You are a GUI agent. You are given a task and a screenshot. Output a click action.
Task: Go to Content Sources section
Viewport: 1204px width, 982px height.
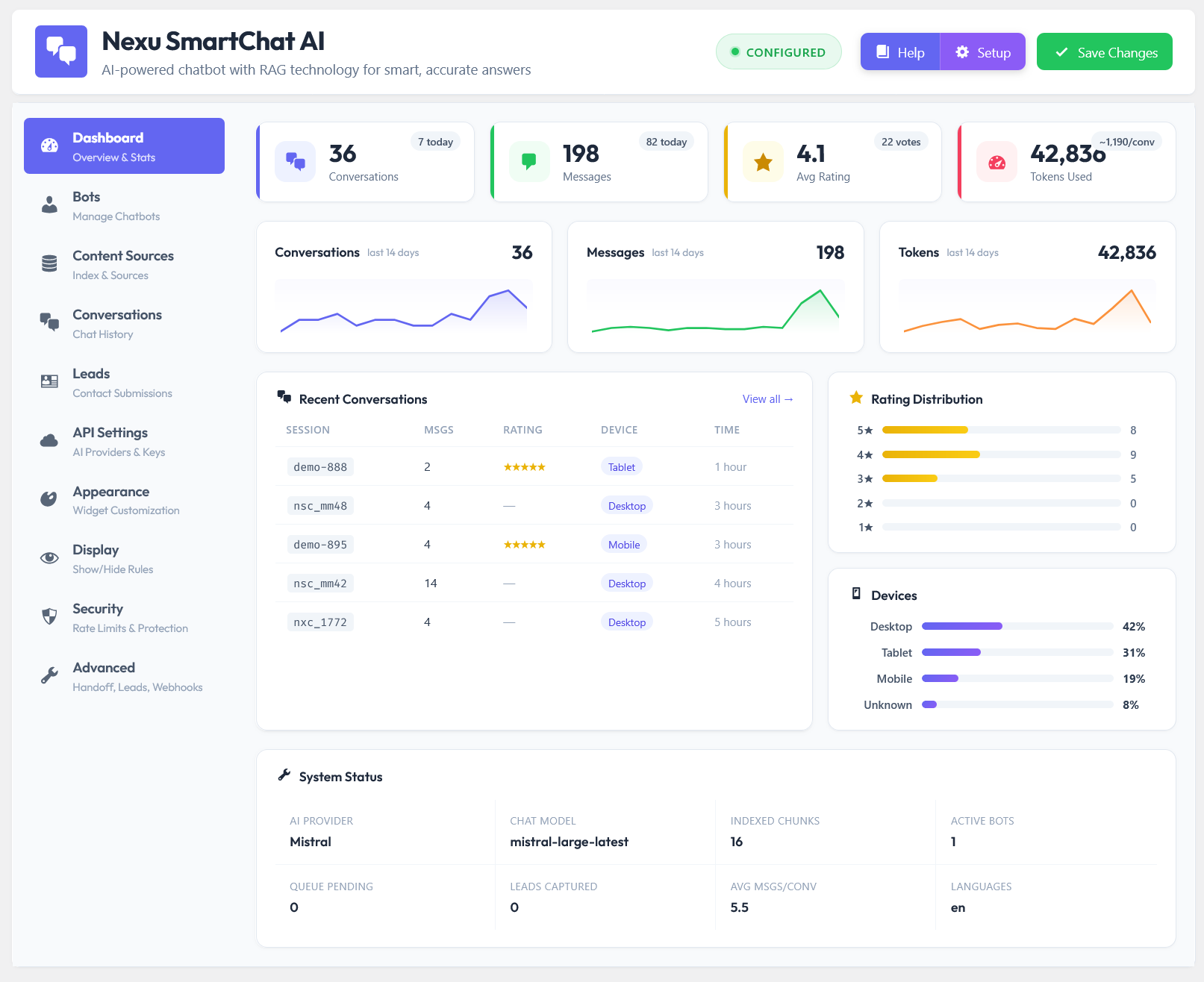pos(124,264)
